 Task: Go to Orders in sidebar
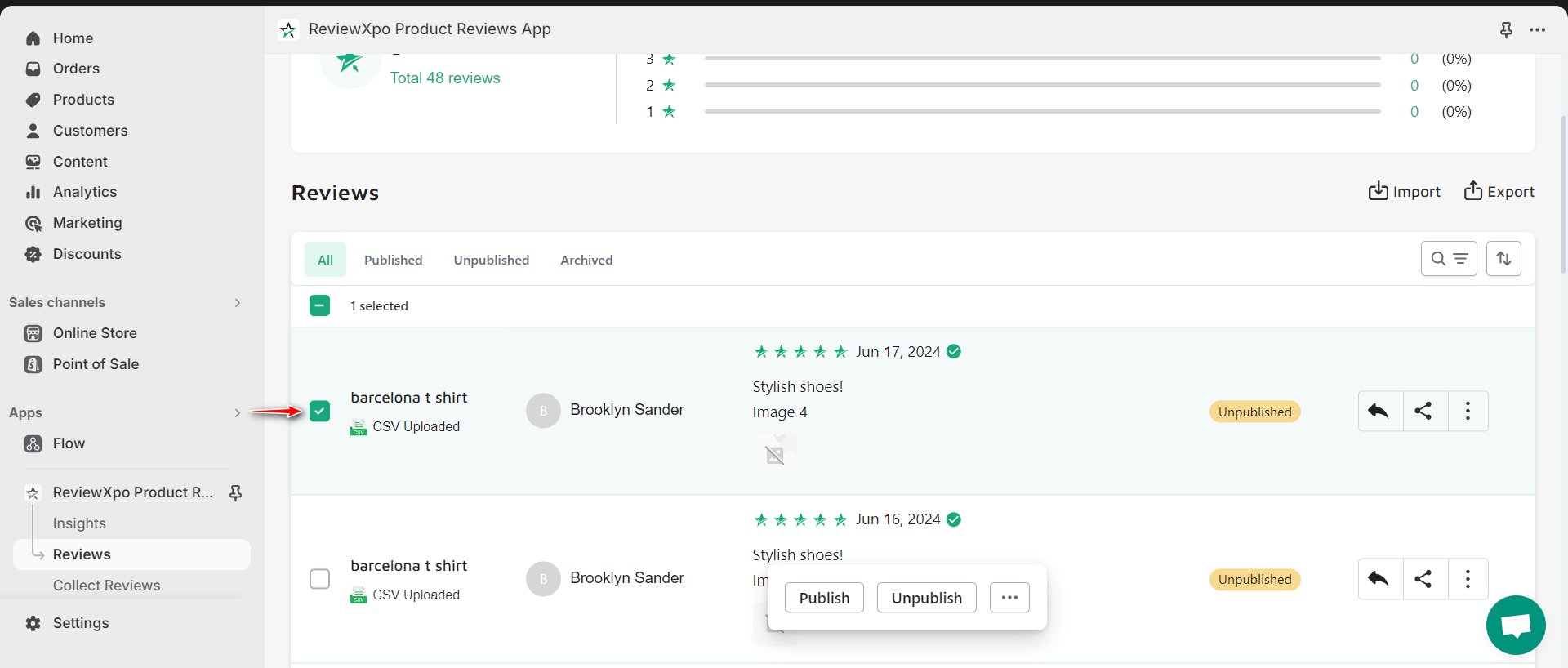click(76, 69)
